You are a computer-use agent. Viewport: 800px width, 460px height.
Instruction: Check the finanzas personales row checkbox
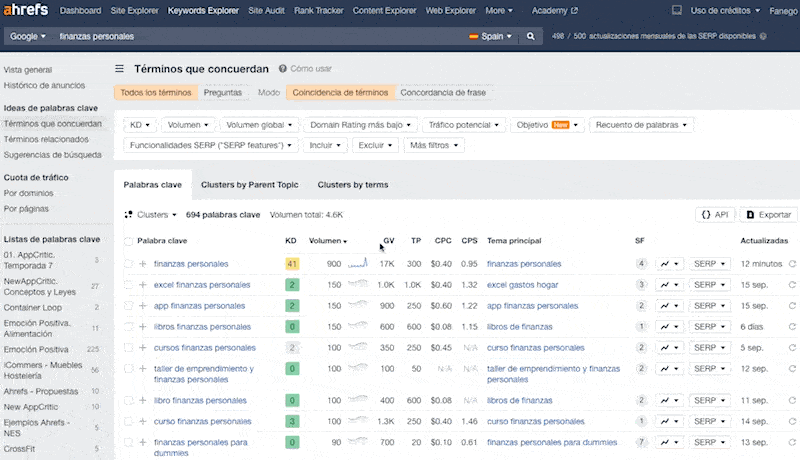pos(129,264)
